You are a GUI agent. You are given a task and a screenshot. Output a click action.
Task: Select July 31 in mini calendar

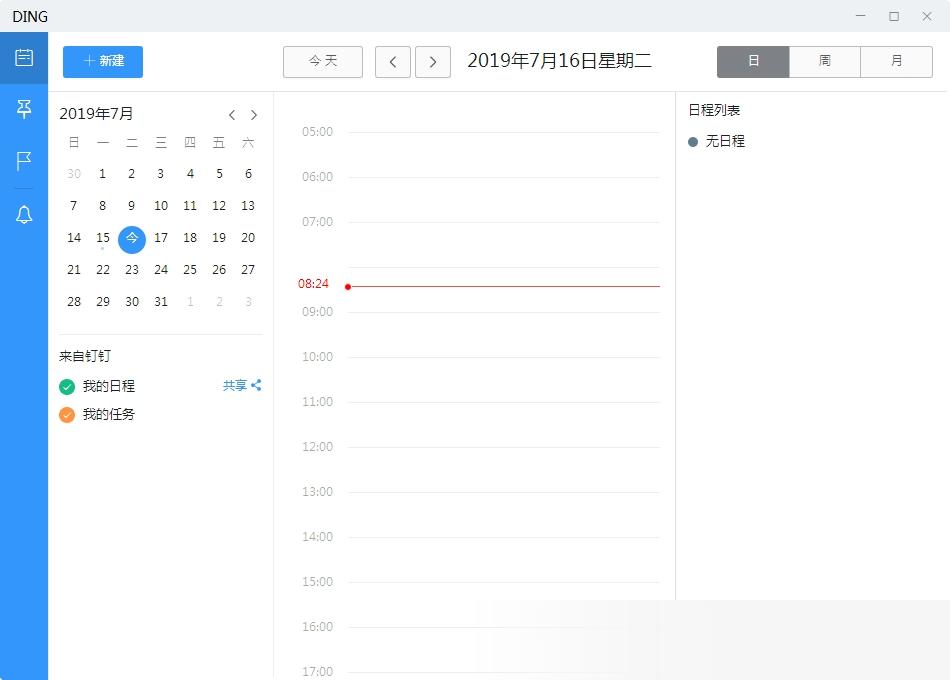pyautogui.click(x=161, y=302)
